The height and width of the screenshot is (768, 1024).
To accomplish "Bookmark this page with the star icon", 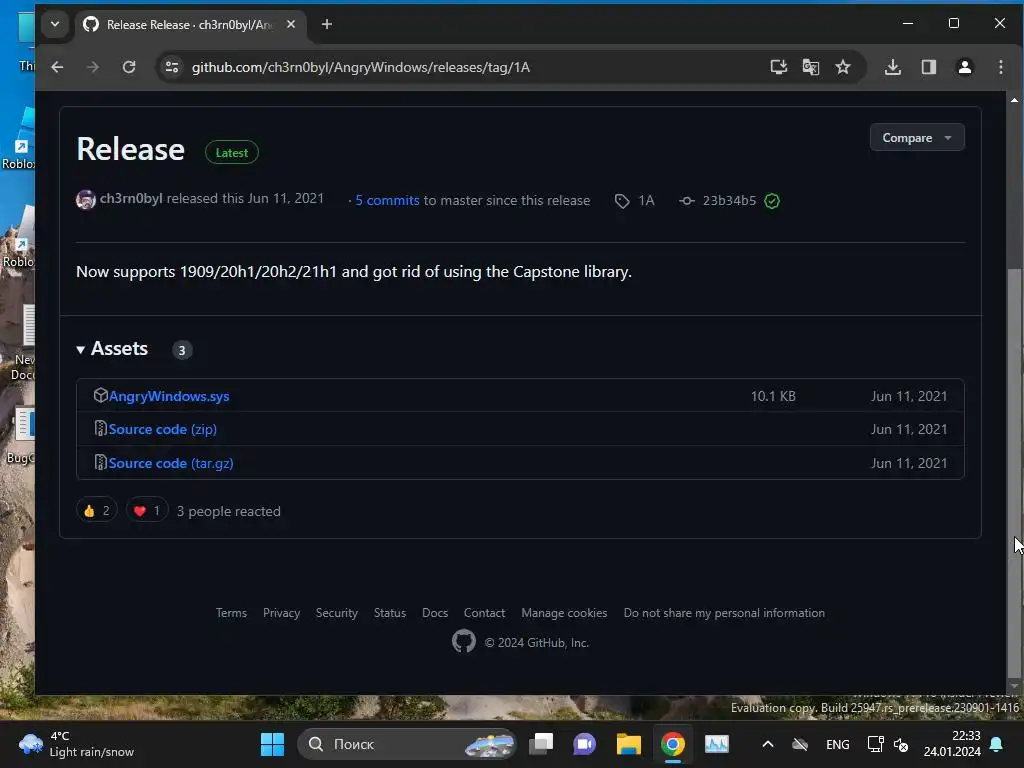I will coord(842,67).
